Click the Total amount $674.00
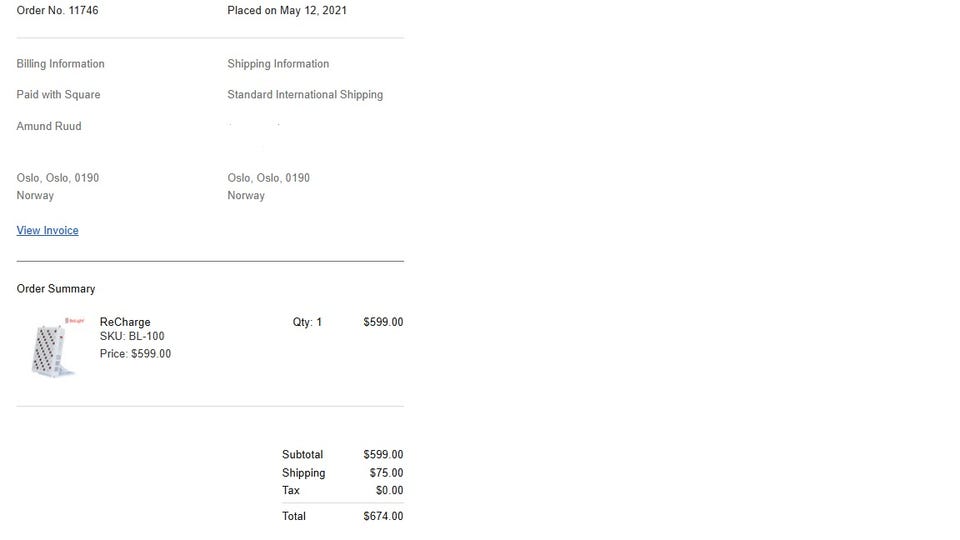Image resolution: width=960 pixels, height=540 pixels. (x=383, y=517)
